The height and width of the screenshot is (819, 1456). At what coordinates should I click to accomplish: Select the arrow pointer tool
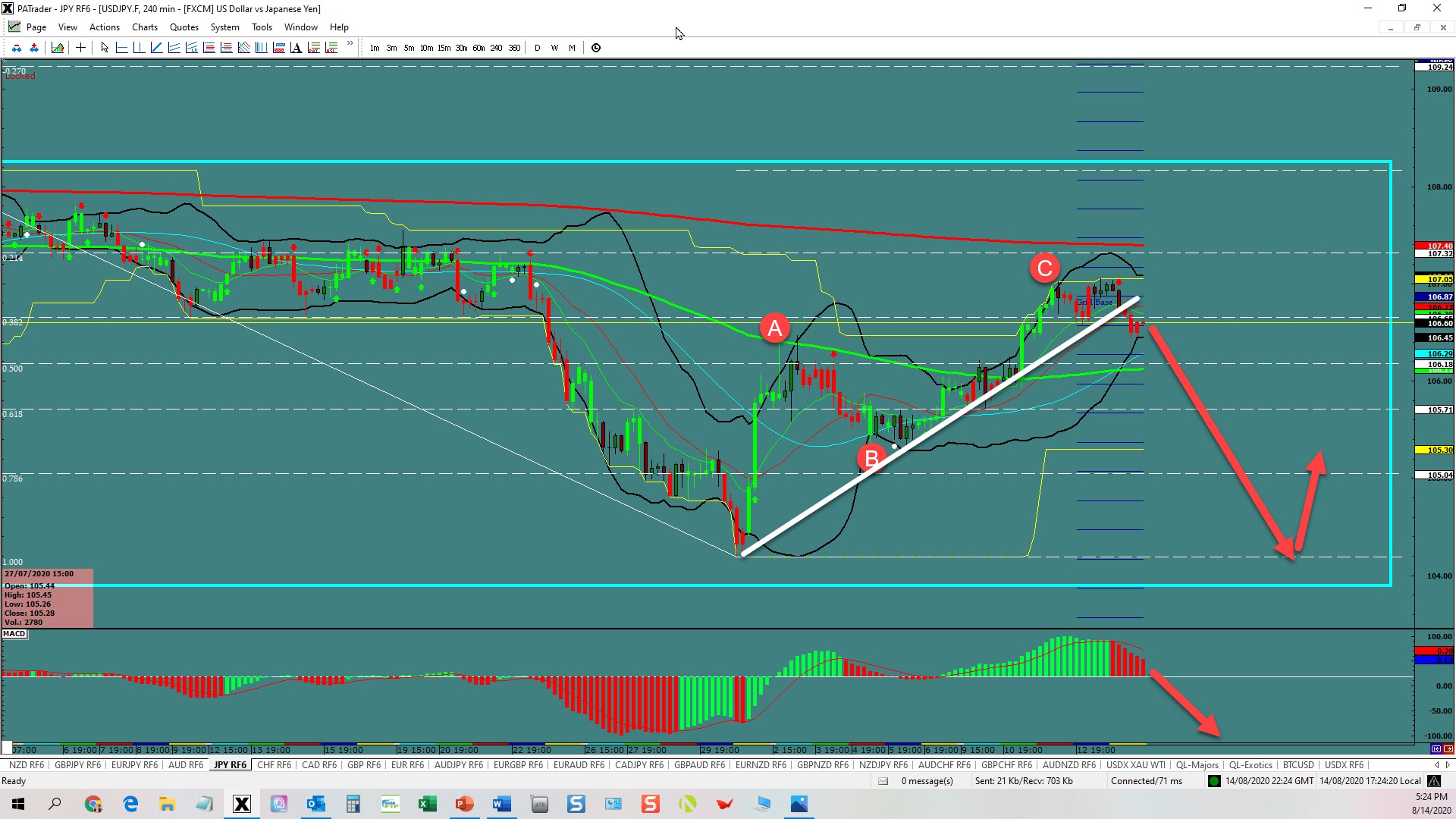click(x=105, y=48)
